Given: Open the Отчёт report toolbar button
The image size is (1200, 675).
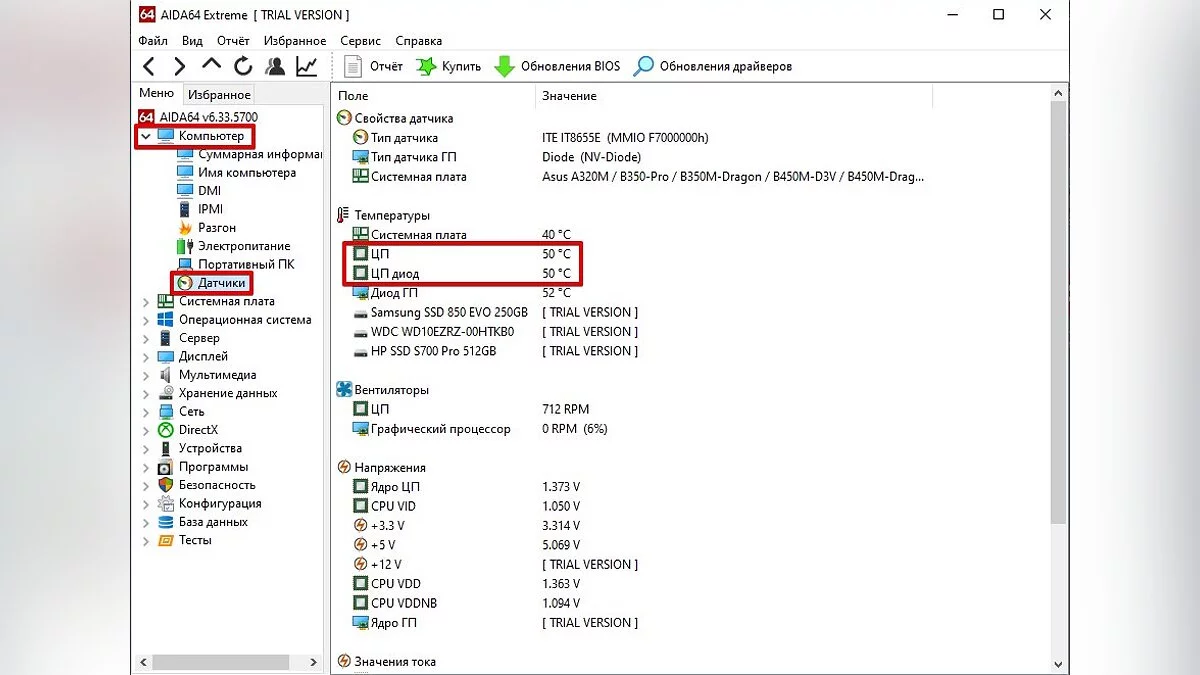Looking at the screenshot, I should pos(374,67).
